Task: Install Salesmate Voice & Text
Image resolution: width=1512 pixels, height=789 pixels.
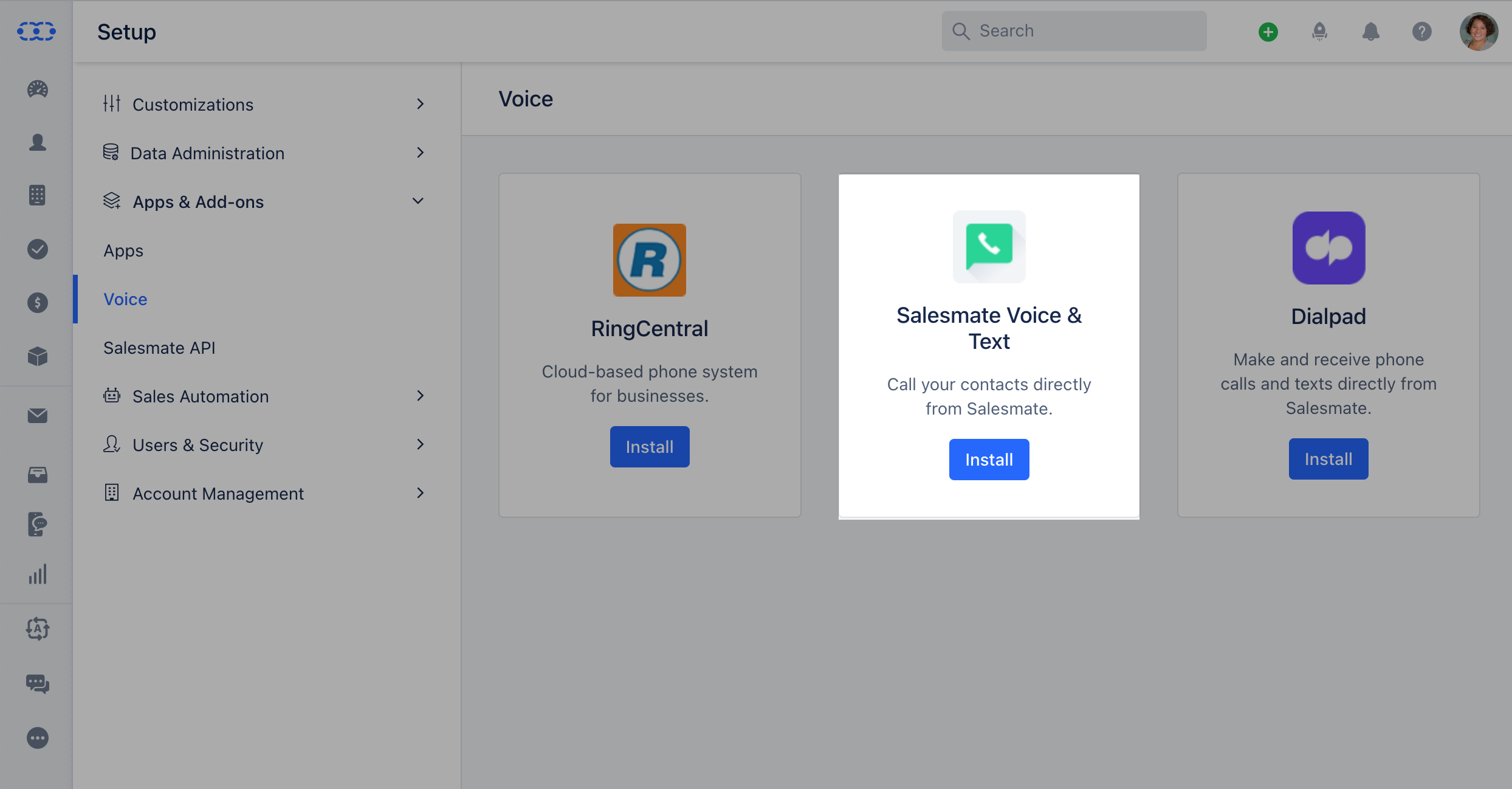Action: (x=989, y=460)
